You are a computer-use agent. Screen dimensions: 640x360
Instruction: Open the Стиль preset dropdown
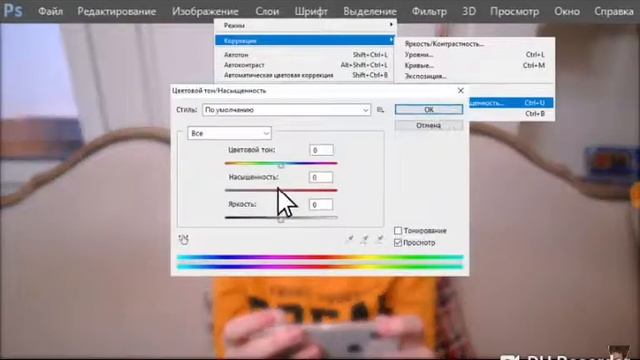tap(287, 110)
